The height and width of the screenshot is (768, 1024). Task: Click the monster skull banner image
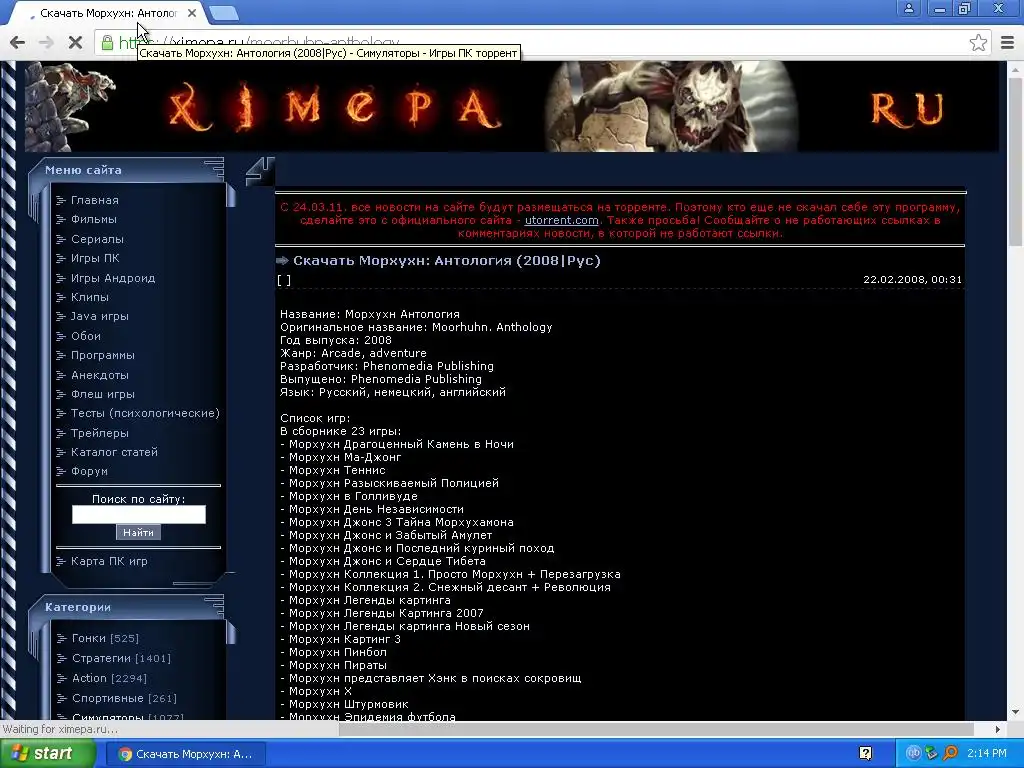(673, 106)
